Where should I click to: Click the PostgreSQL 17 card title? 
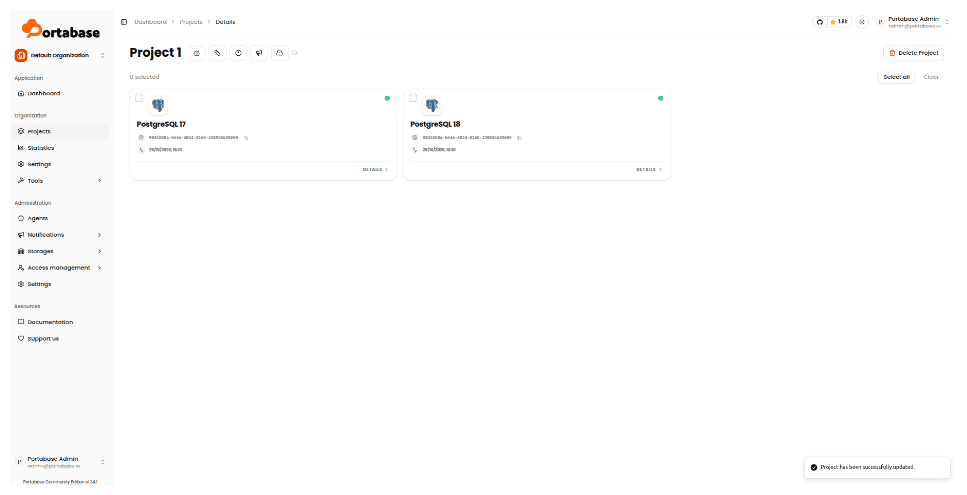click(162, 125)
